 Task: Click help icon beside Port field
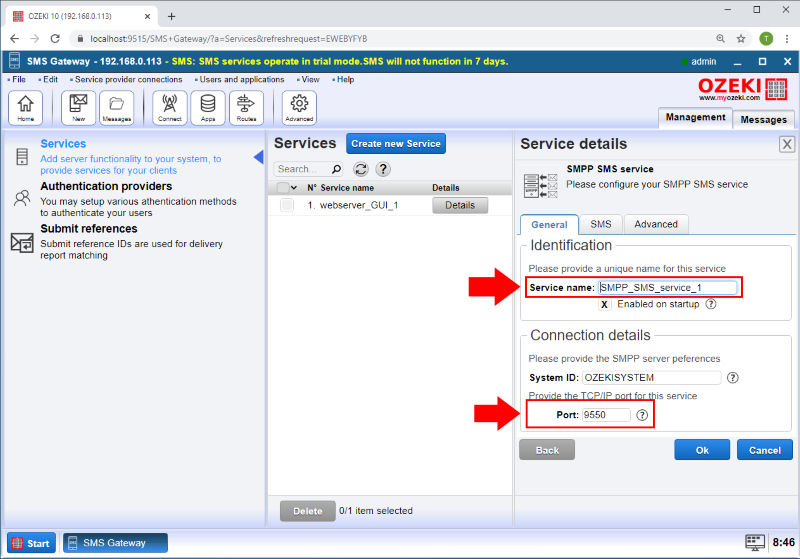642,415
